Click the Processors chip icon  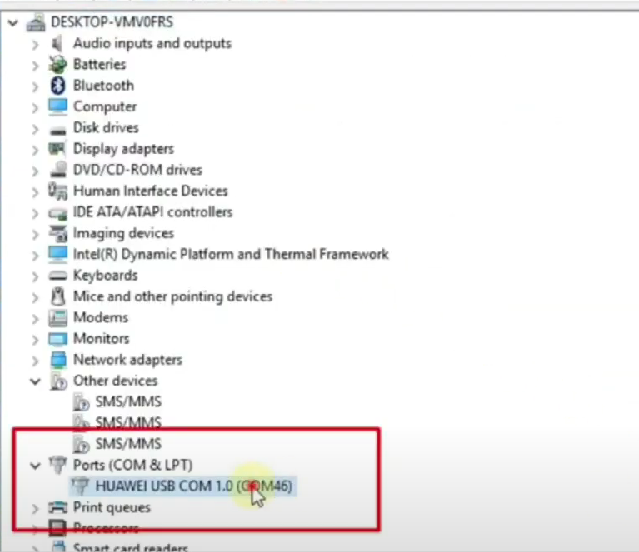coord(57,528)
